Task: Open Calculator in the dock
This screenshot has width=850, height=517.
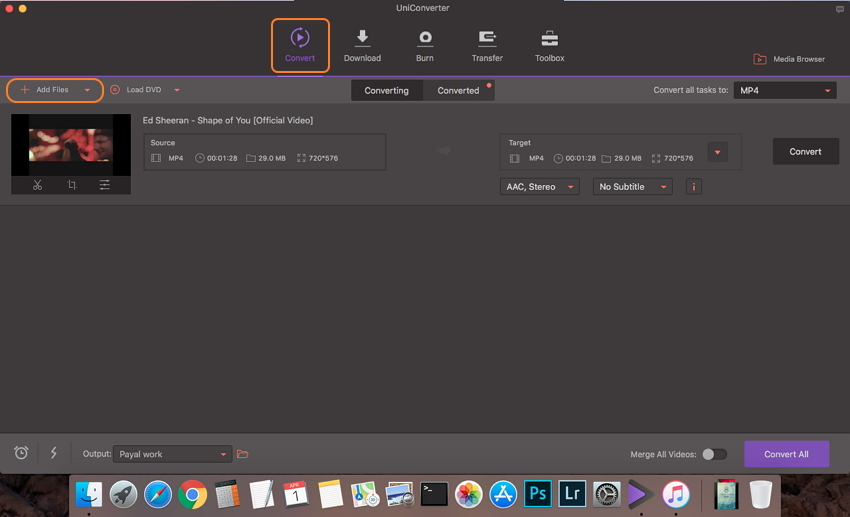Action: click(227, 494)
